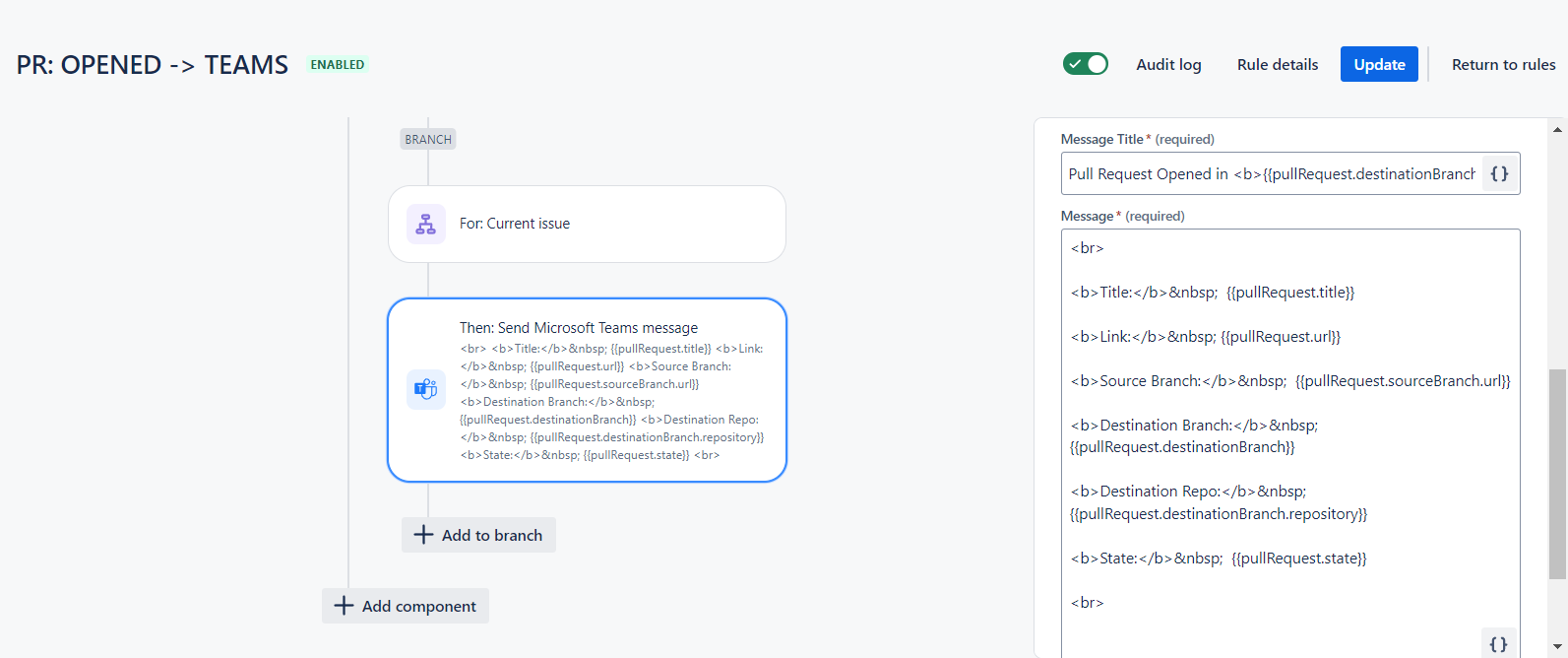Click the {{pullRequest.url}} line in Message
Viewport: 1568px width, 658px height.
pyautogui.click(x=1206, y=337)
